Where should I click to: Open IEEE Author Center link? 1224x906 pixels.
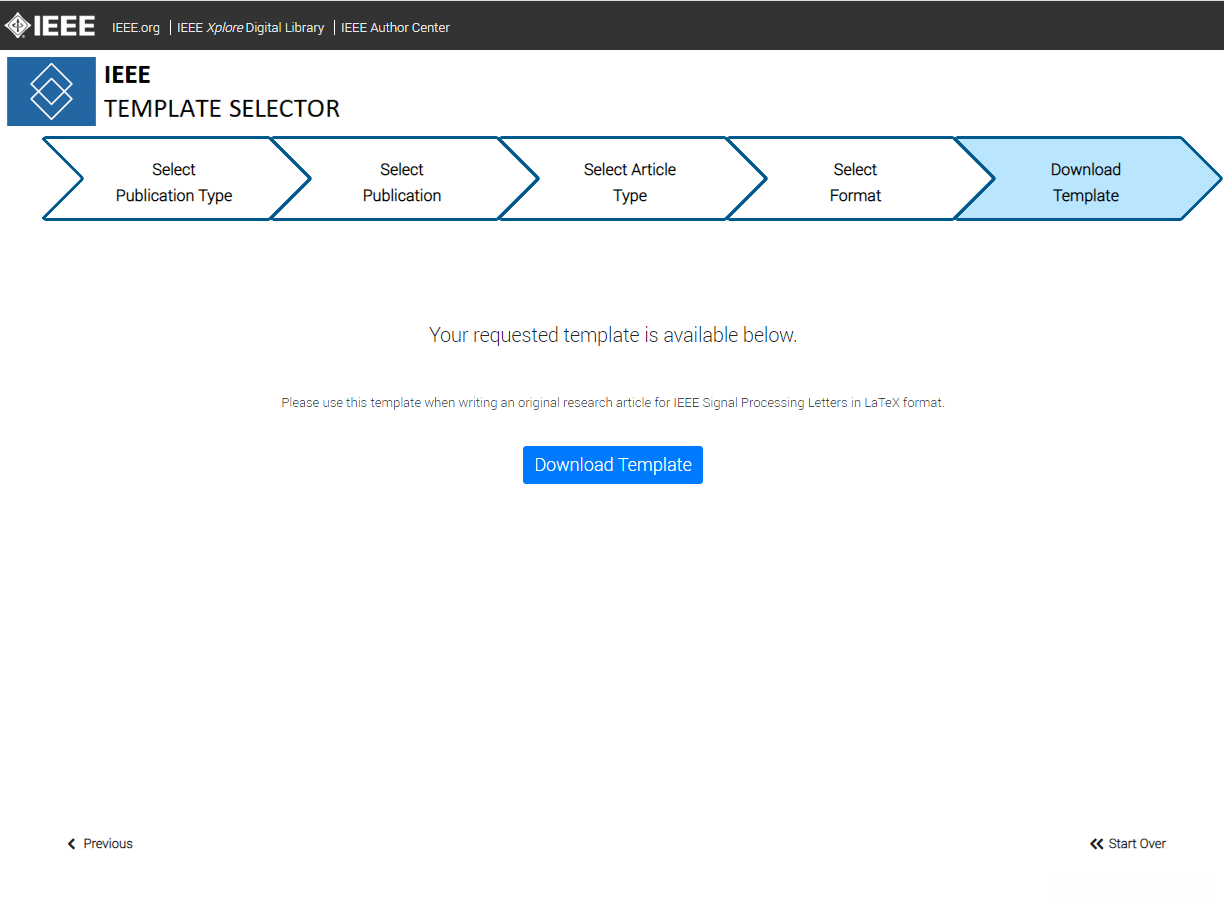[x=395, y=28]
